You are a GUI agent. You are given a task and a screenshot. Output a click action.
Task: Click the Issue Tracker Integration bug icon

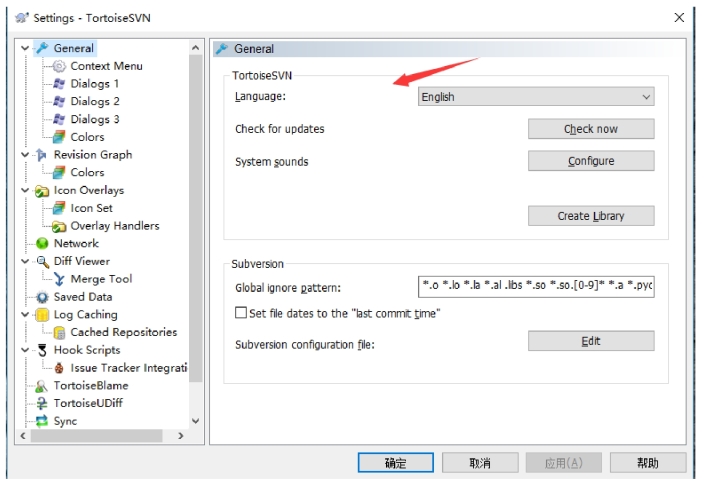pos(59,368)
